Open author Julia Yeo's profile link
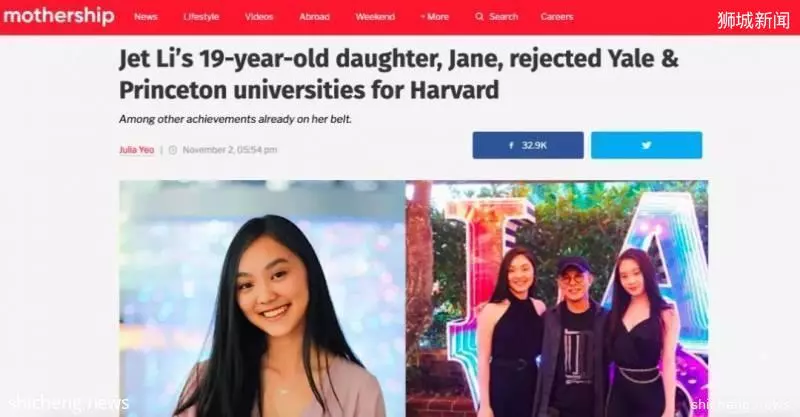This screenshot has height=417, width=800. [136, 150]
